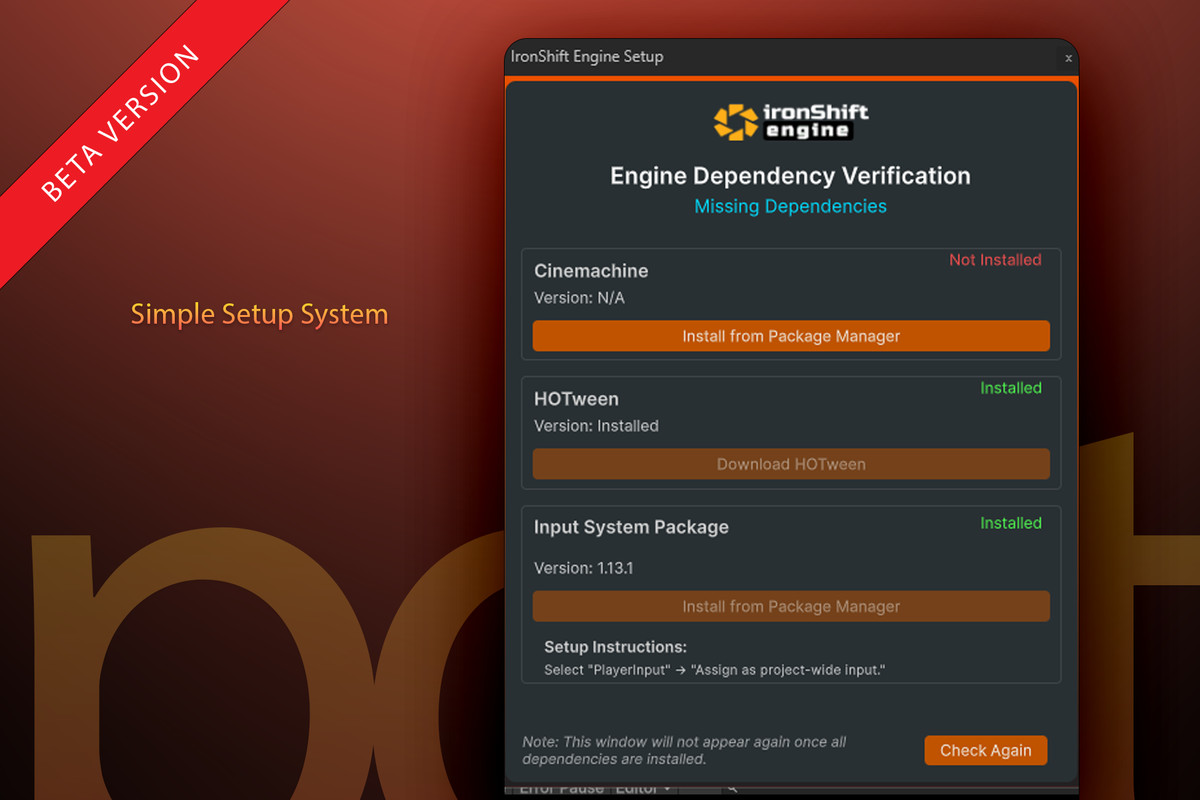Click the Engine Dependency Verification heading
1200x800 pixels.
(x=791, y=176)
